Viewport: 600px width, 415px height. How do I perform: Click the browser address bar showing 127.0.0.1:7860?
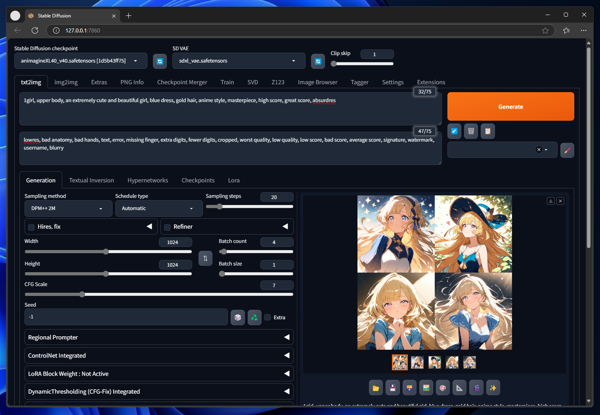coord(300,31)
